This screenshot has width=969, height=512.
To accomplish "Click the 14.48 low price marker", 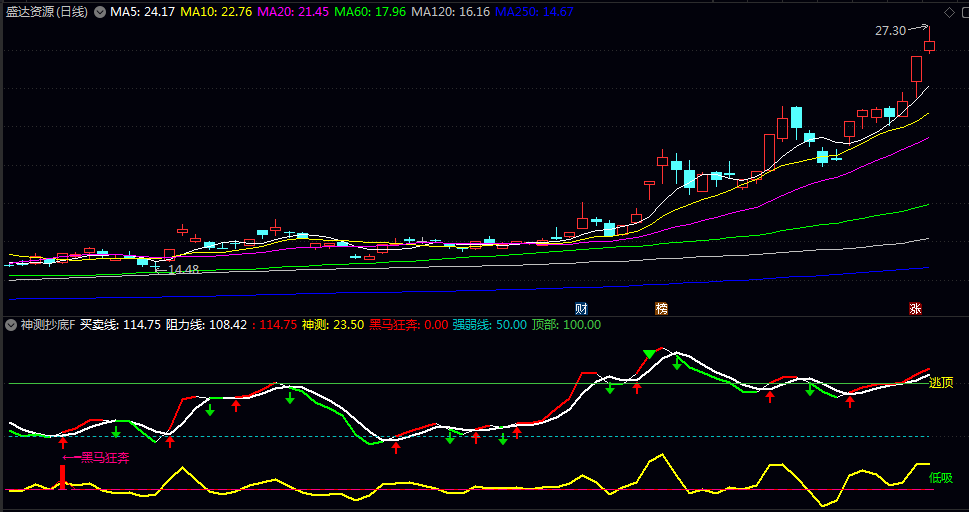I will (182, 270).
